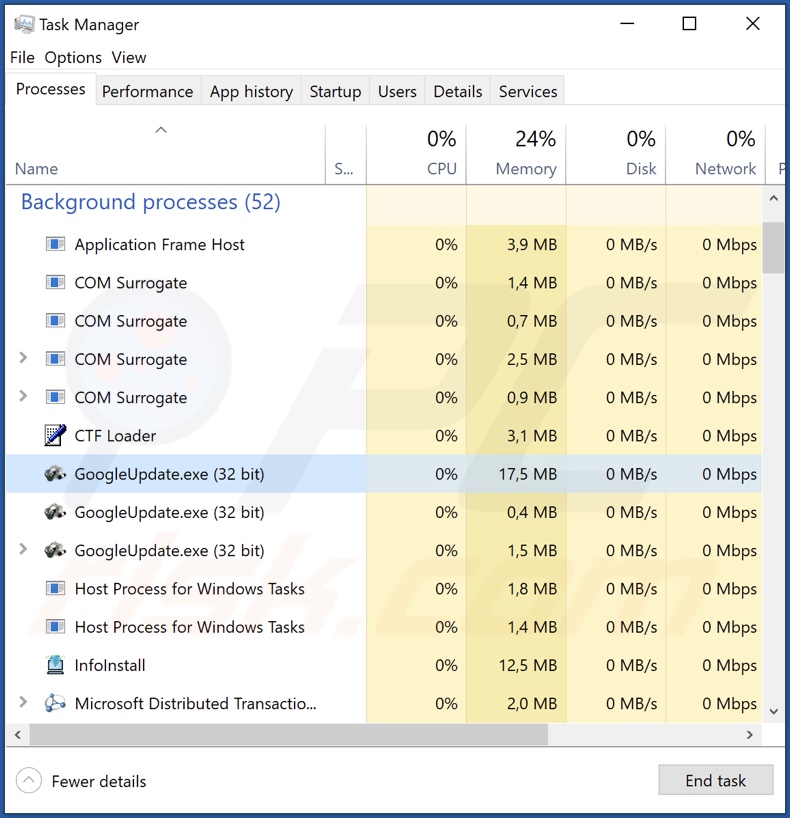Screen dimensions: 790x818
Task: Switch to the Startup tab
Action: click(335, 91)
